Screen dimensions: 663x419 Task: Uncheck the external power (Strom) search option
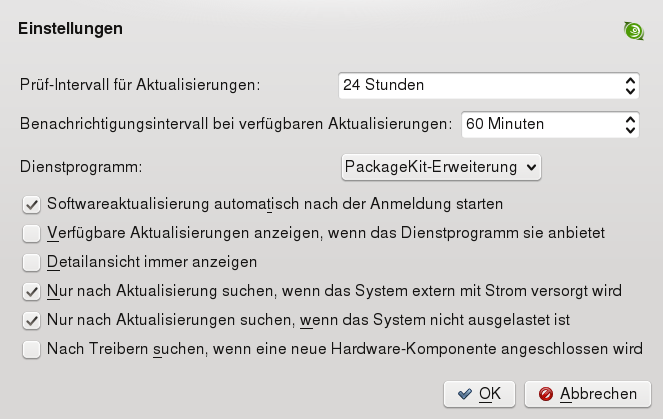coord(31,292)
